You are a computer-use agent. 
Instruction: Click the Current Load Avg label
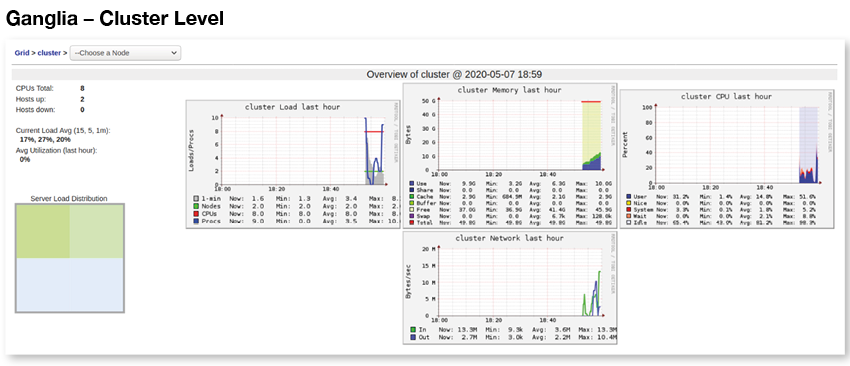63,130
